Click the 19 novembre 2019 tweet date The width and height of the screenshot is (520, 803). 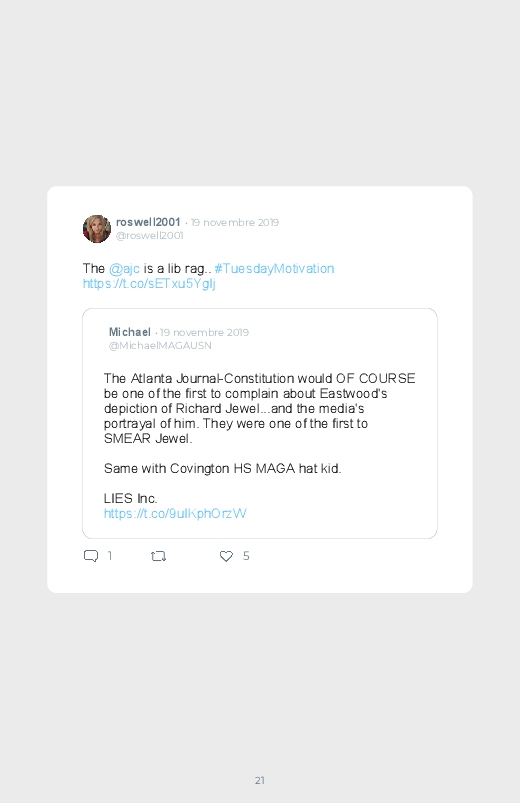235,222
